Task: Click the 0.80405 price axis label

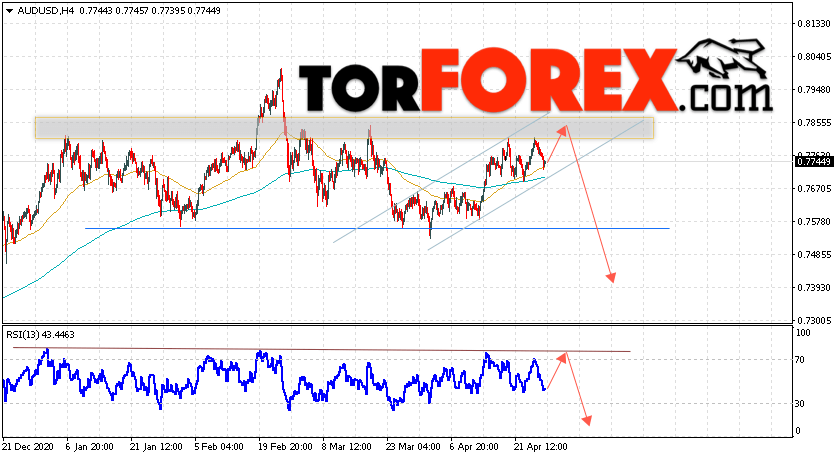Action: [814, 57]
